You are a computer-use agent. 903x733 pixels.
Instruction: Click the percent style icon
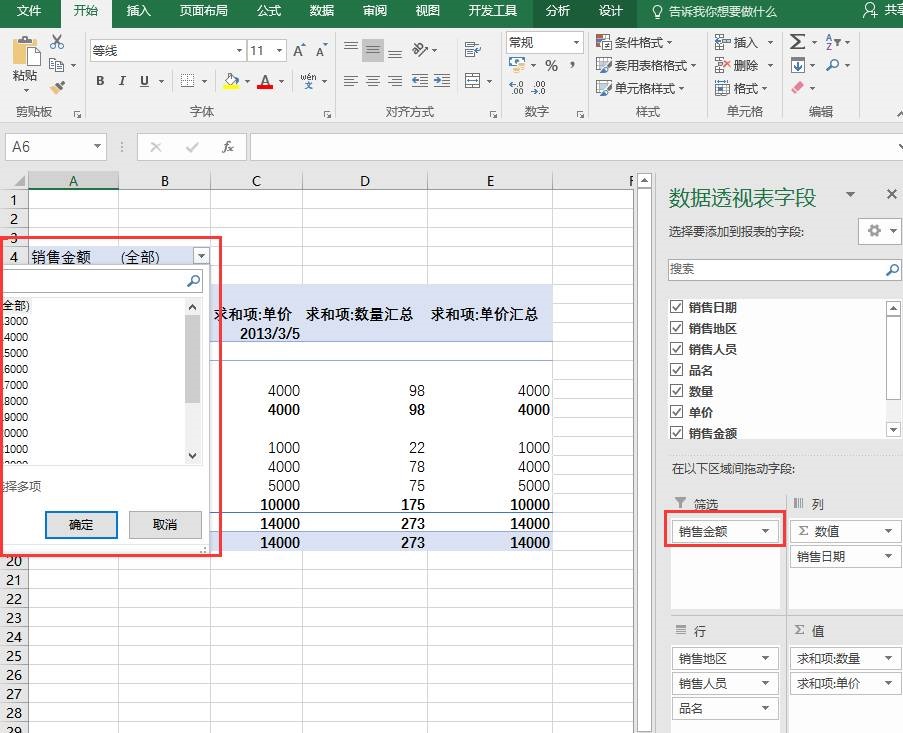[551, 65]
